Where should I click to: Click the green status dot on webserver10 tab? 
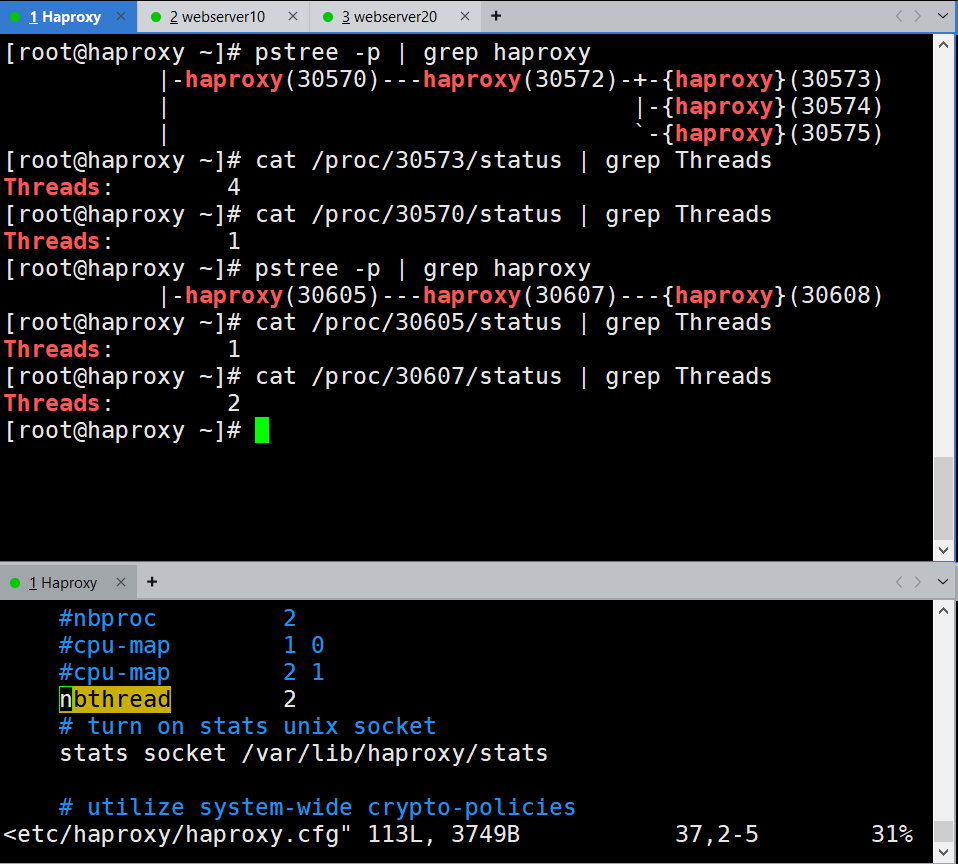tap(156, 17)
